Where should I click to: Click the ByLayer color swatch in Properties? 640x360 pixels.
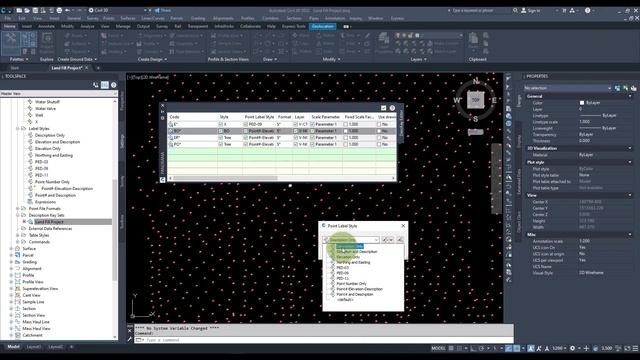pos(582,103)
